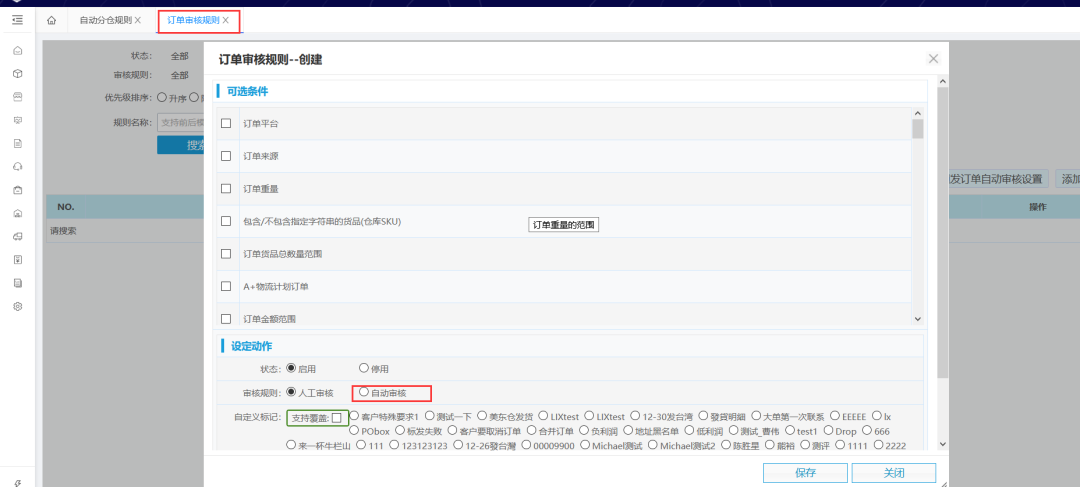Select the 美东仓发货 custom mark radio
The image size is (1080, 487).
482,416
